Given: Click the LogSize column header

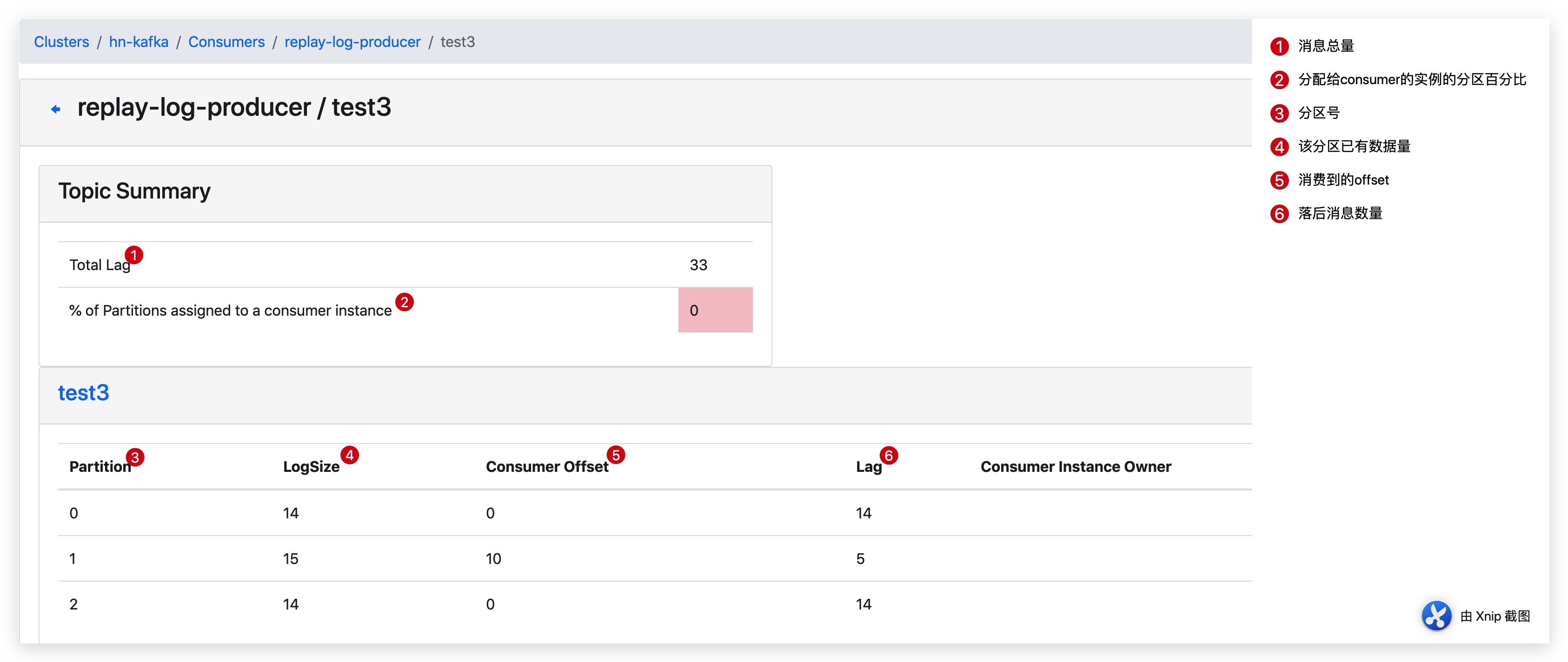Looking at the screenshot, I should (311, 466).
